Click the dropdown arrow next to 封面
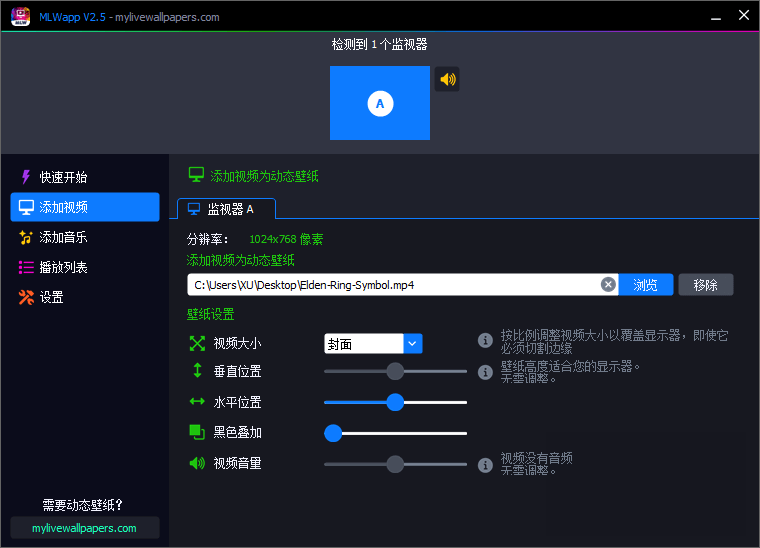760x548 pixels. (412, 344)
